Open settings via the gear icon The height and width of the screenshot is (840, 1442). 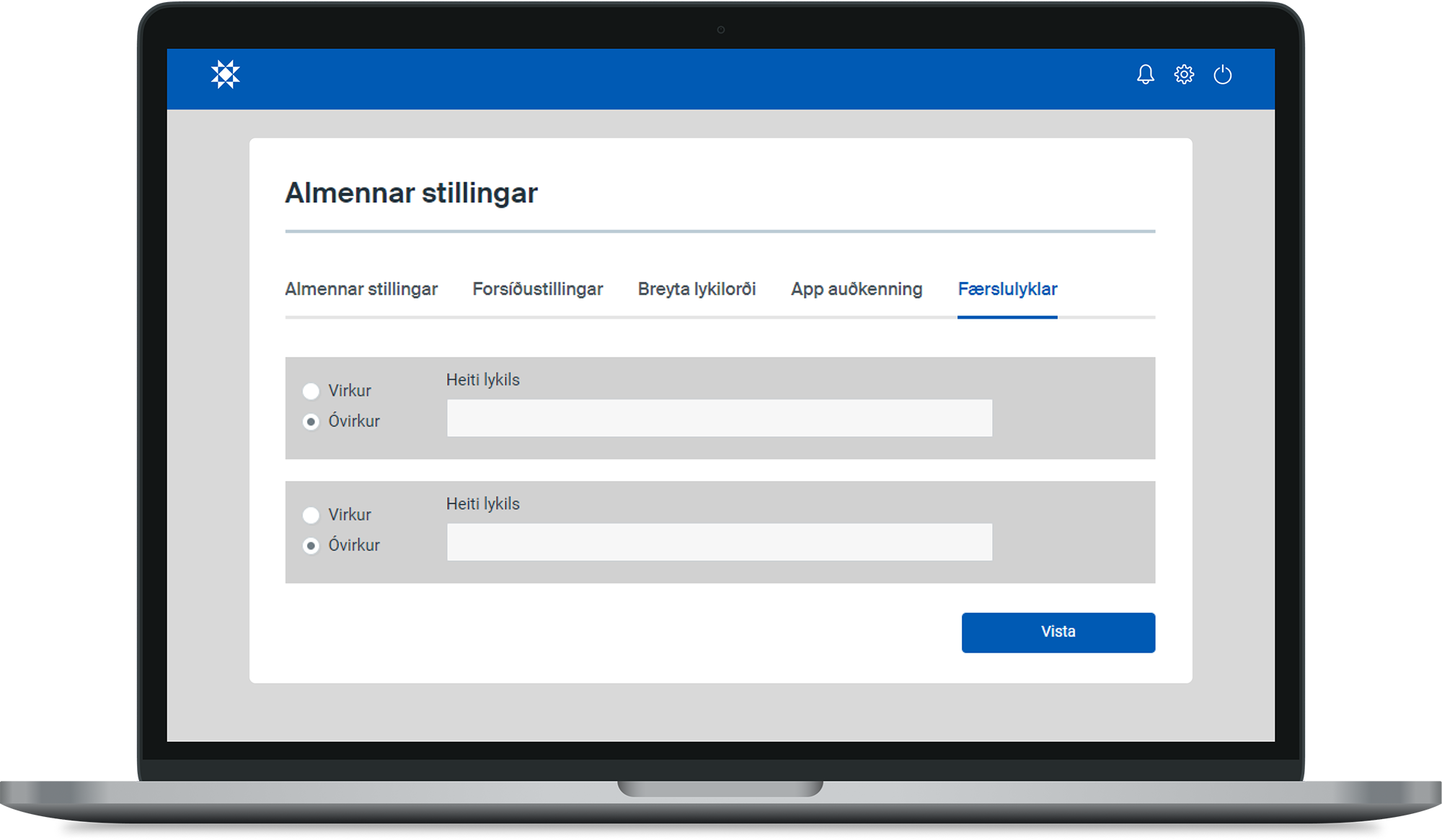point(1184,74)
